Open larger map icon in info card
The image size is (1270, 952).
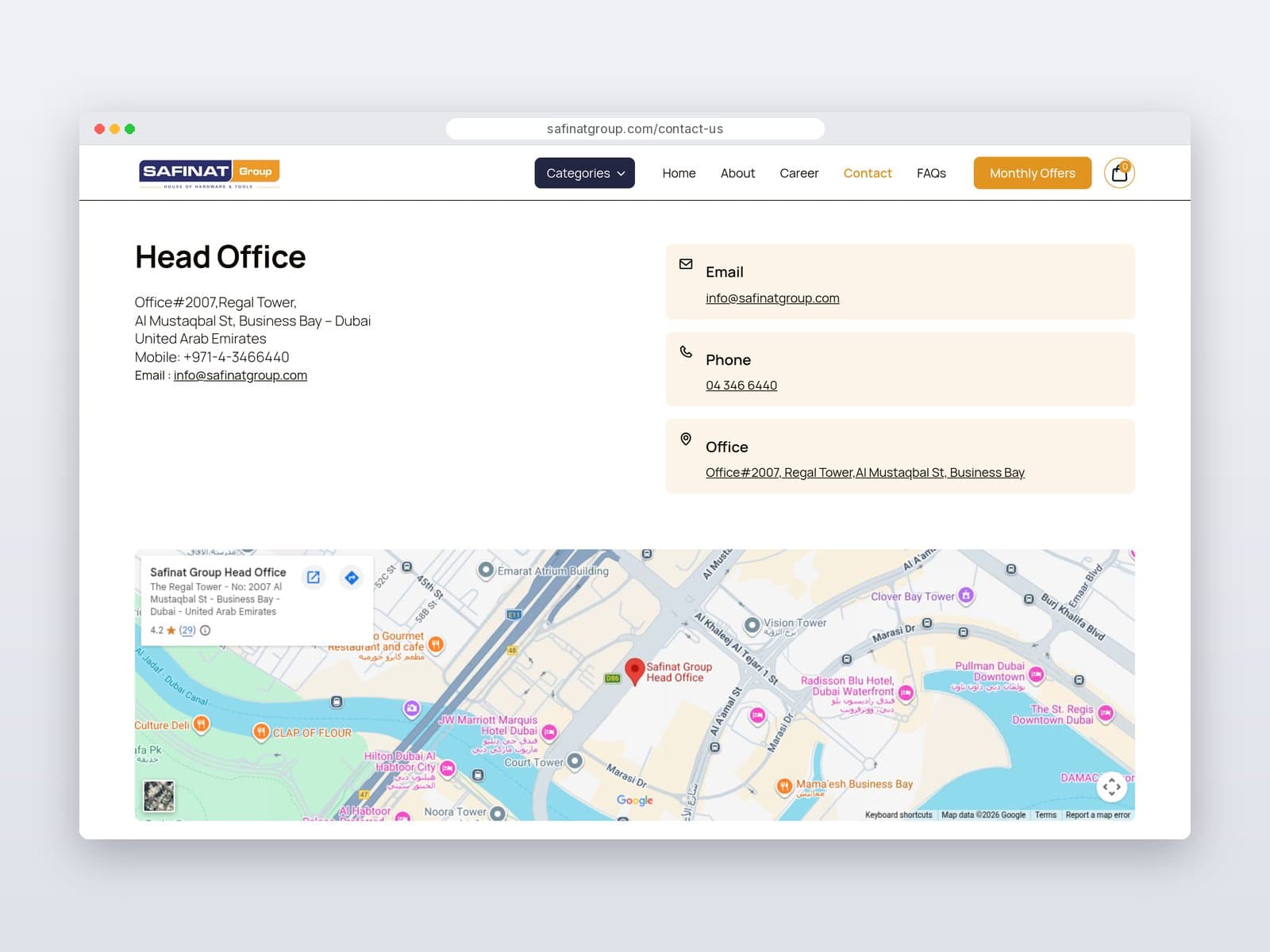(314, 578)
